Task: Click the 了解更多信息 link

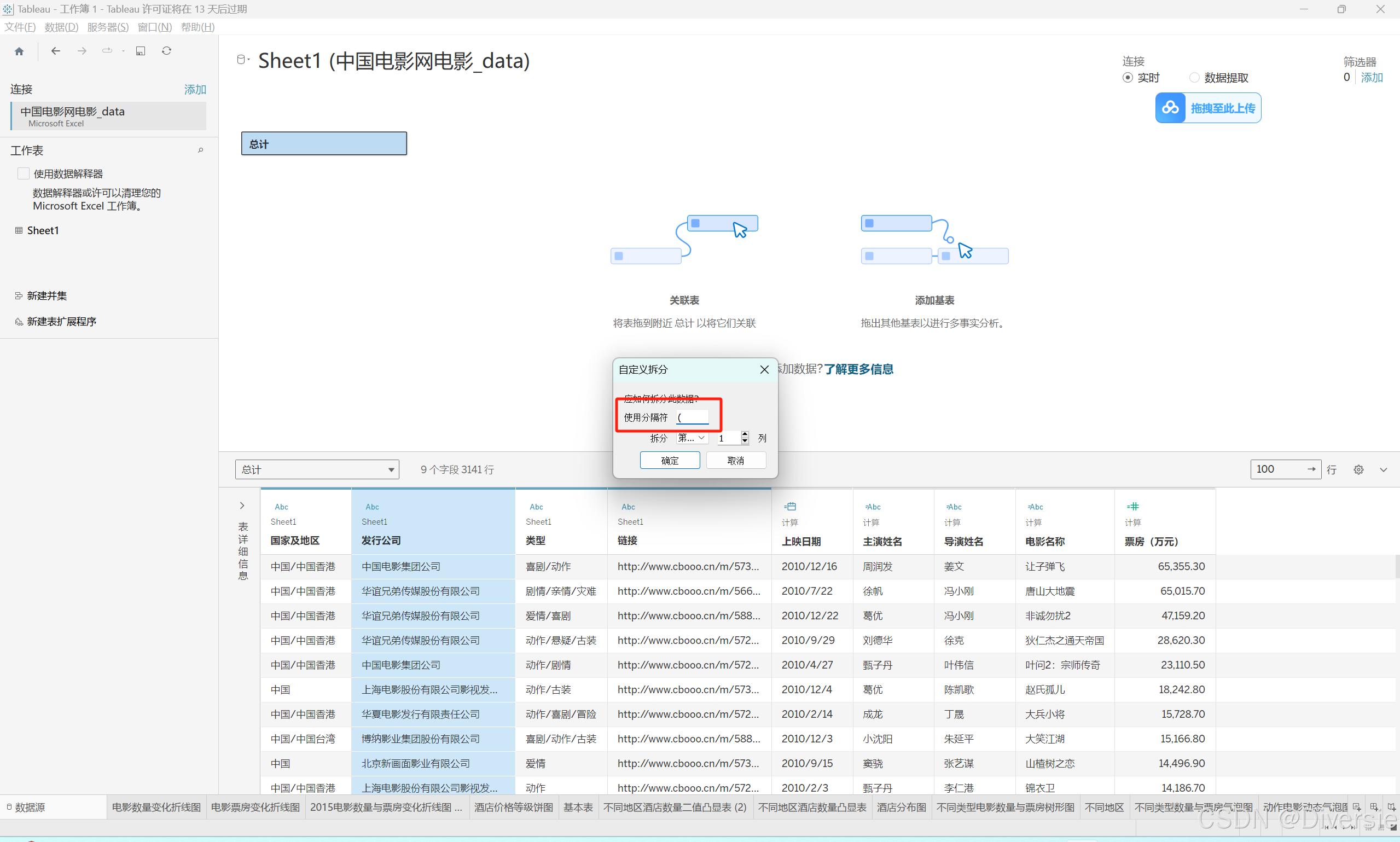Action: [x=858, y=369]
